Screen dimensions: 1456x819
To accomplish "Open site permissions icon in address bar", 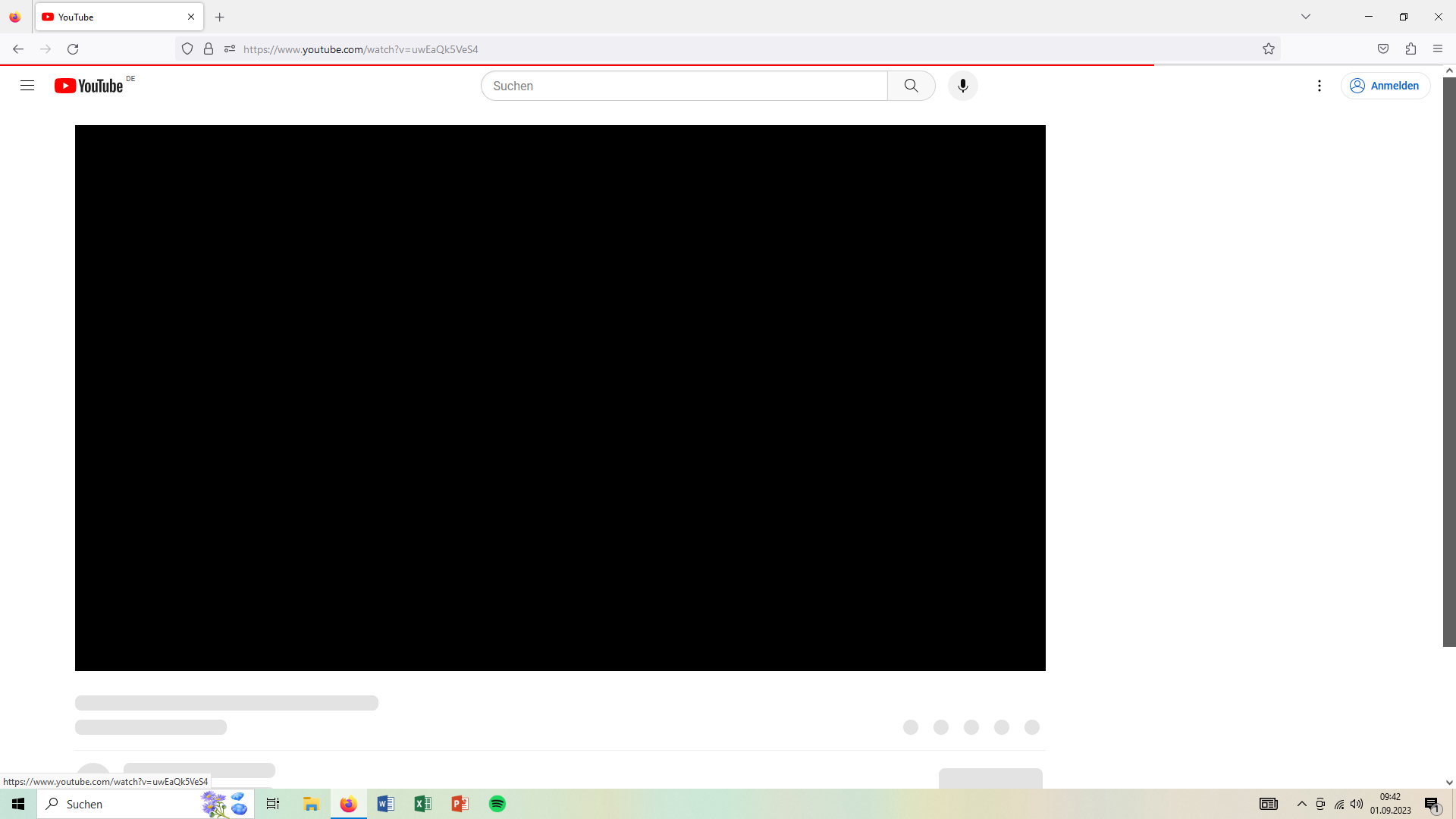I will (x=230, y=49).
